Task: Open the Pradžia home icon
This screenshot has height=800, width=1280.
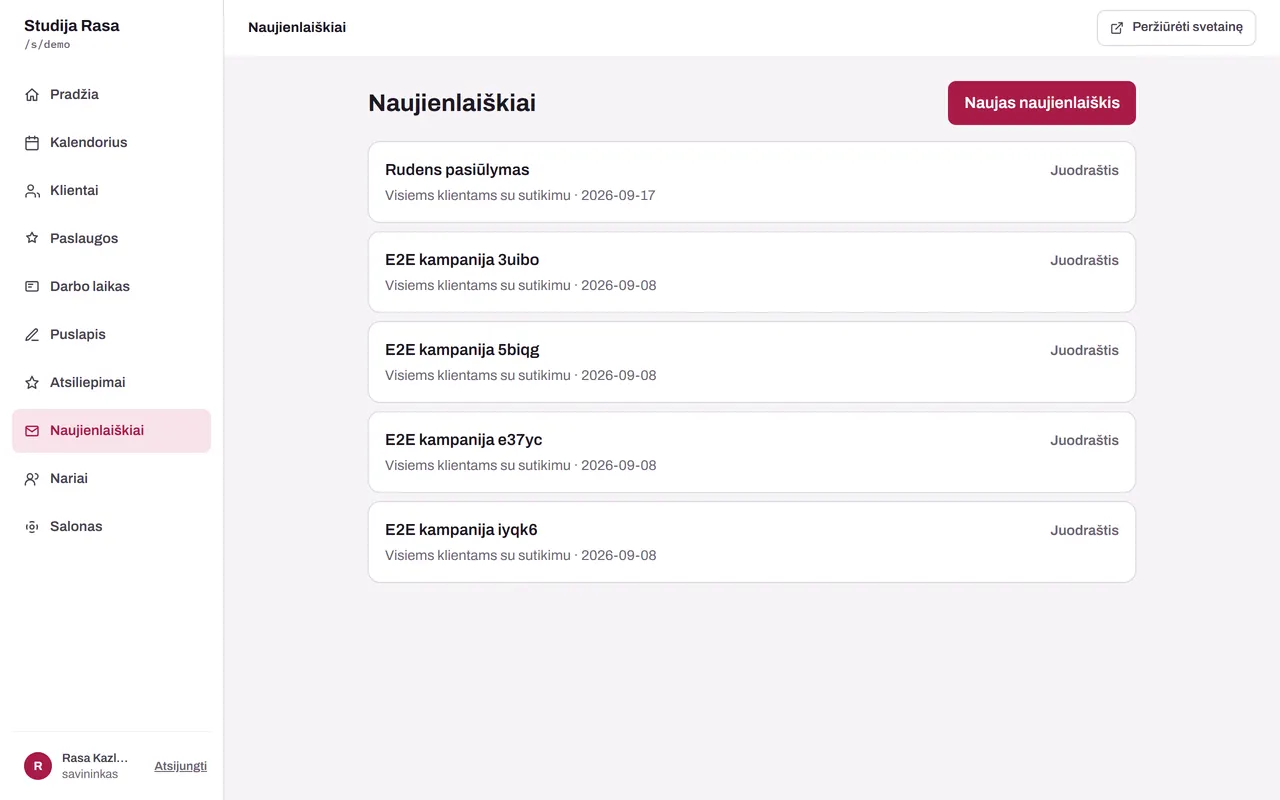Action: [32, 95]
